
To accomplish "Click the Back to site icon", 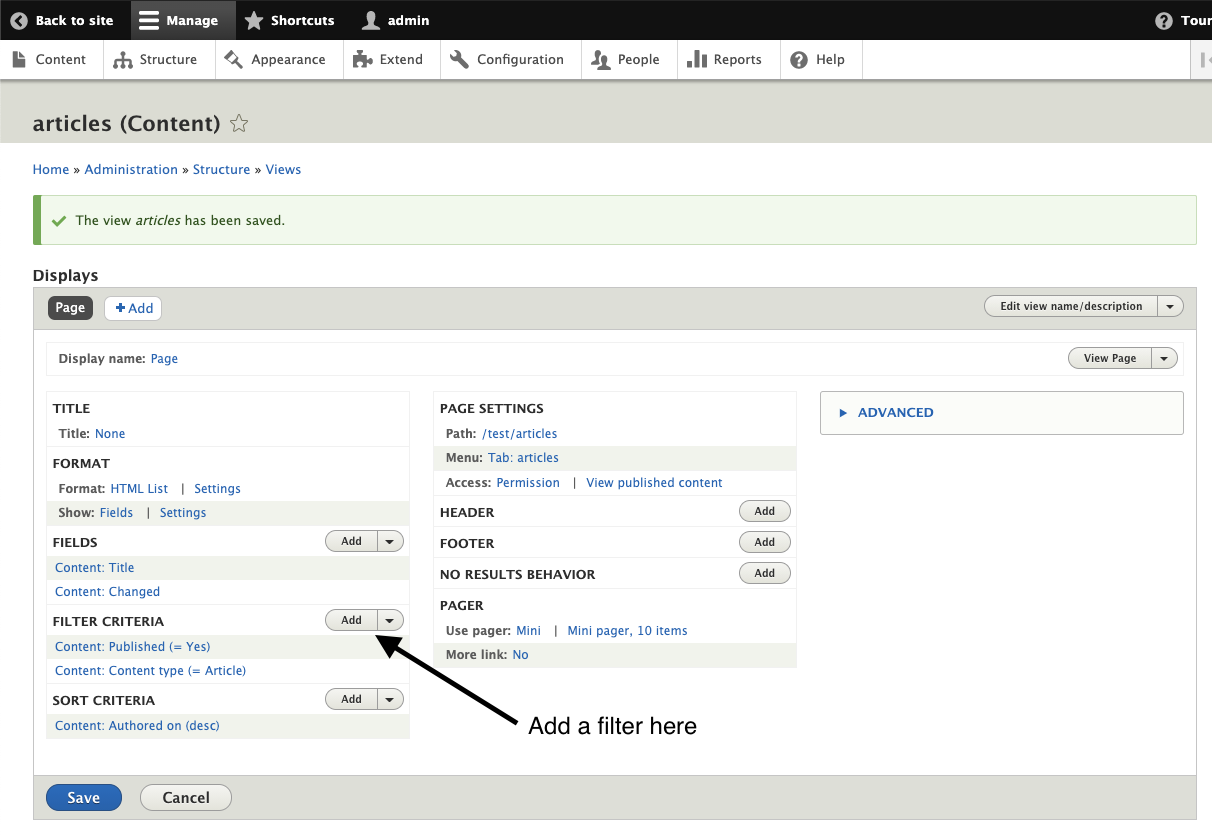I will click(20, 20).
